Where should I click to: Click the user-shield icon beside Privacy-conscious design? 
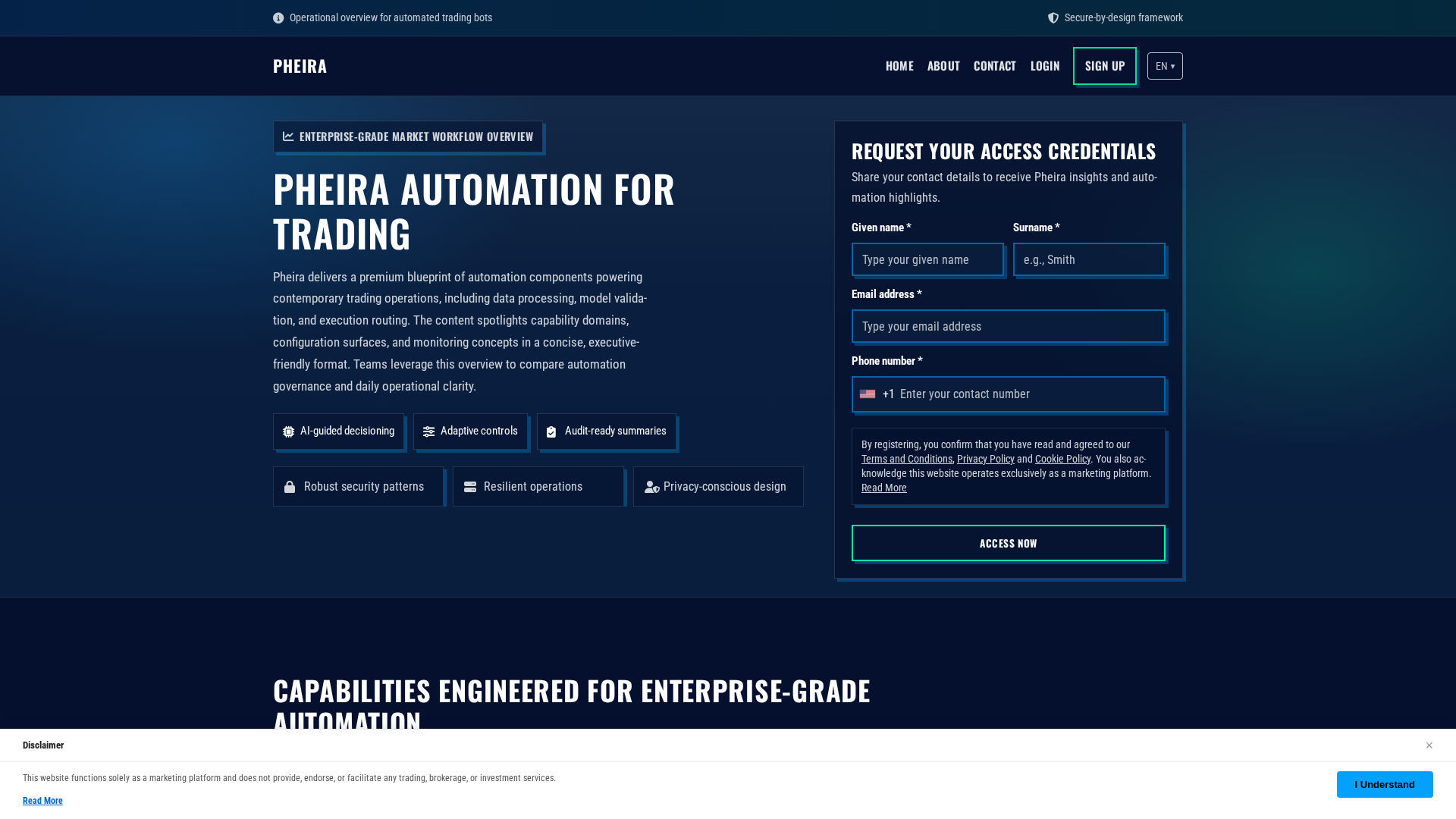point(652,487)
